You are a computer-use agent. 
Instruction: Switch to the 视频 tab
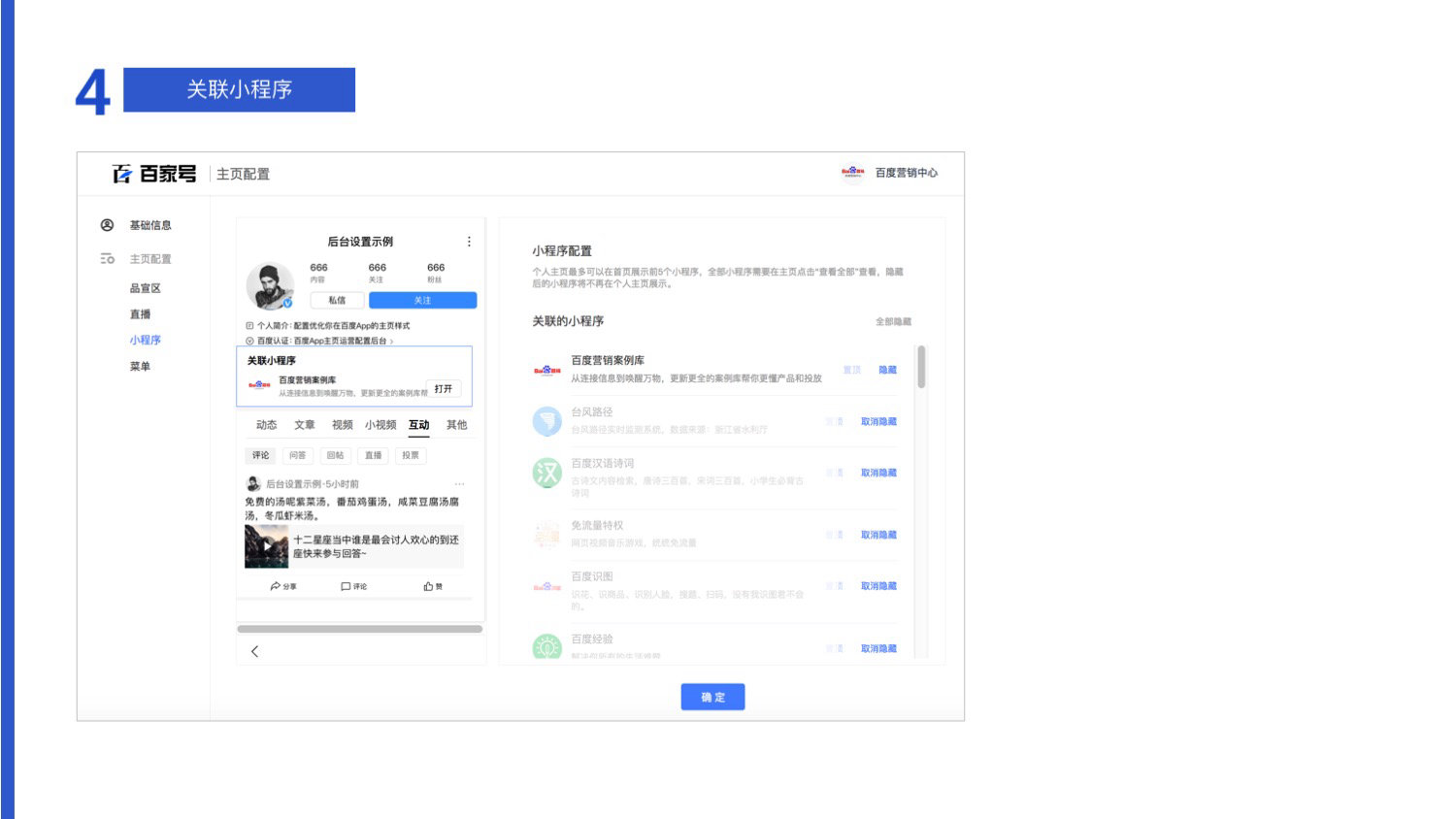click(x=343, y=425)
